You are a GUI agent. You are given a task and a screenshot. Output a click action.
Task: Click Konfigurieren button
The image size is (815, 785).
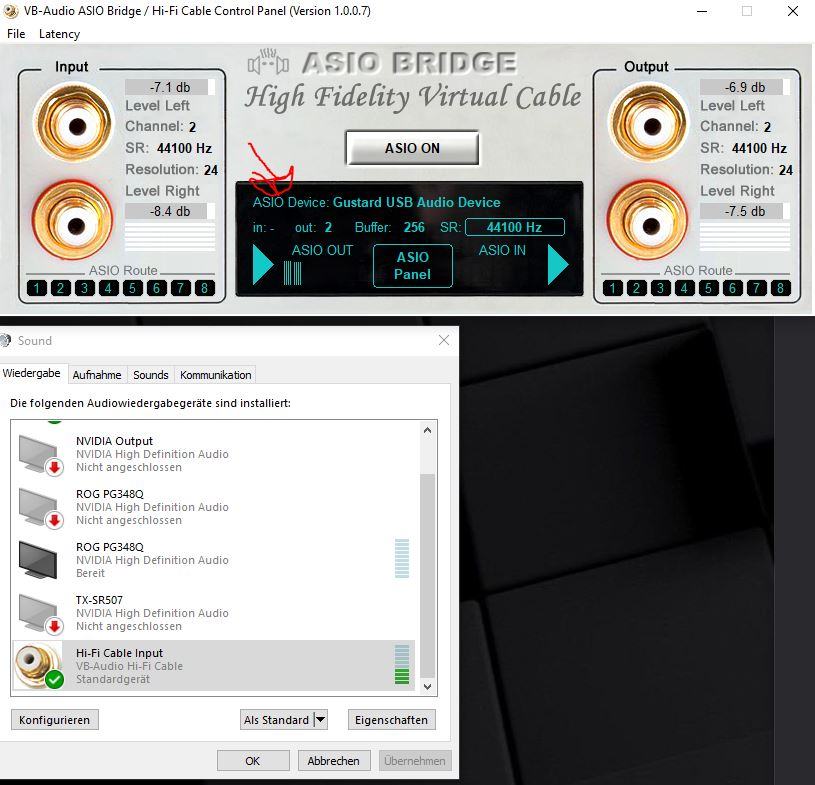point(55,720)
